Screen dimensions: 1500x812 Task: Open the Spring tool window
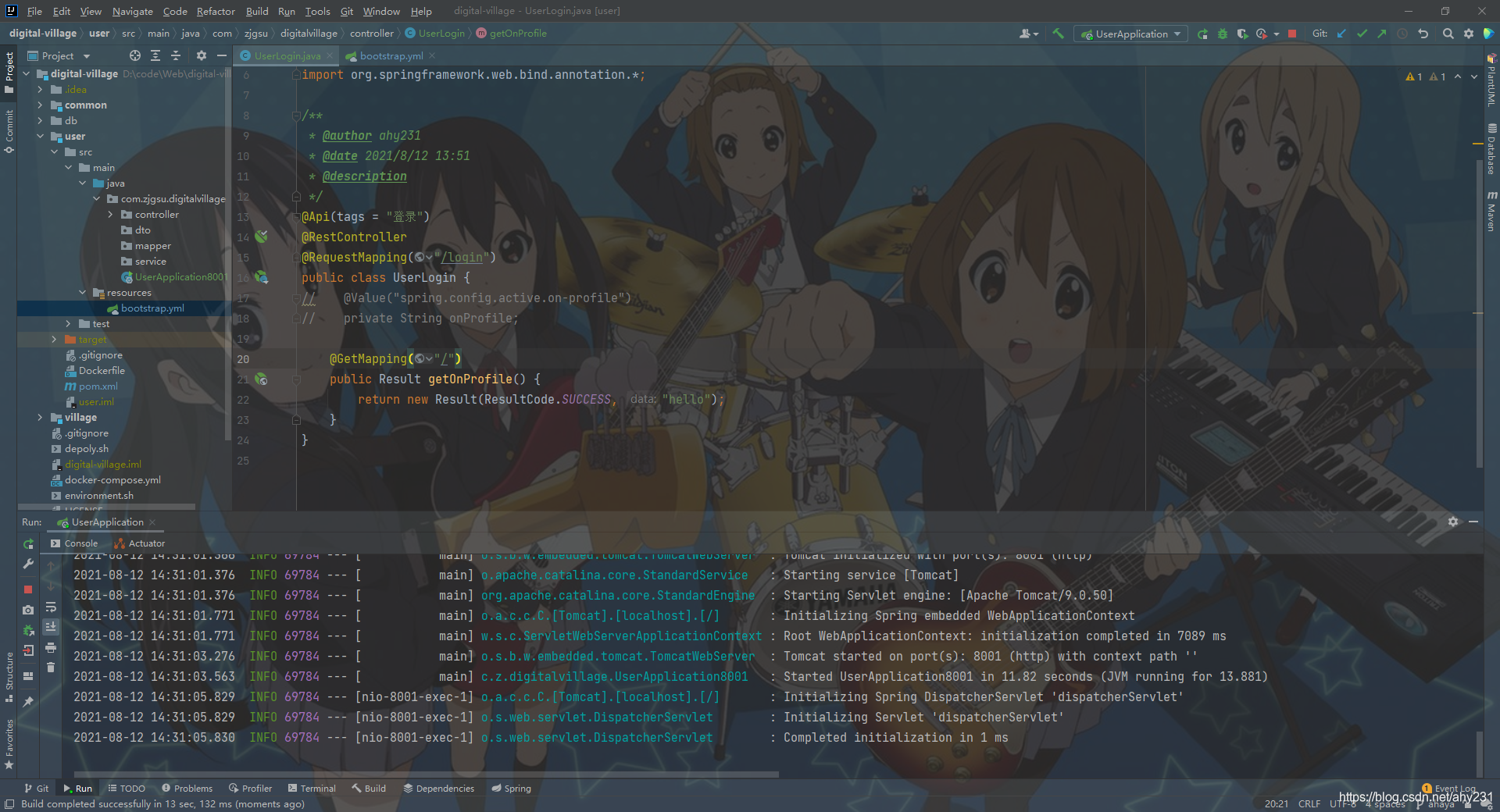[511, 788]
